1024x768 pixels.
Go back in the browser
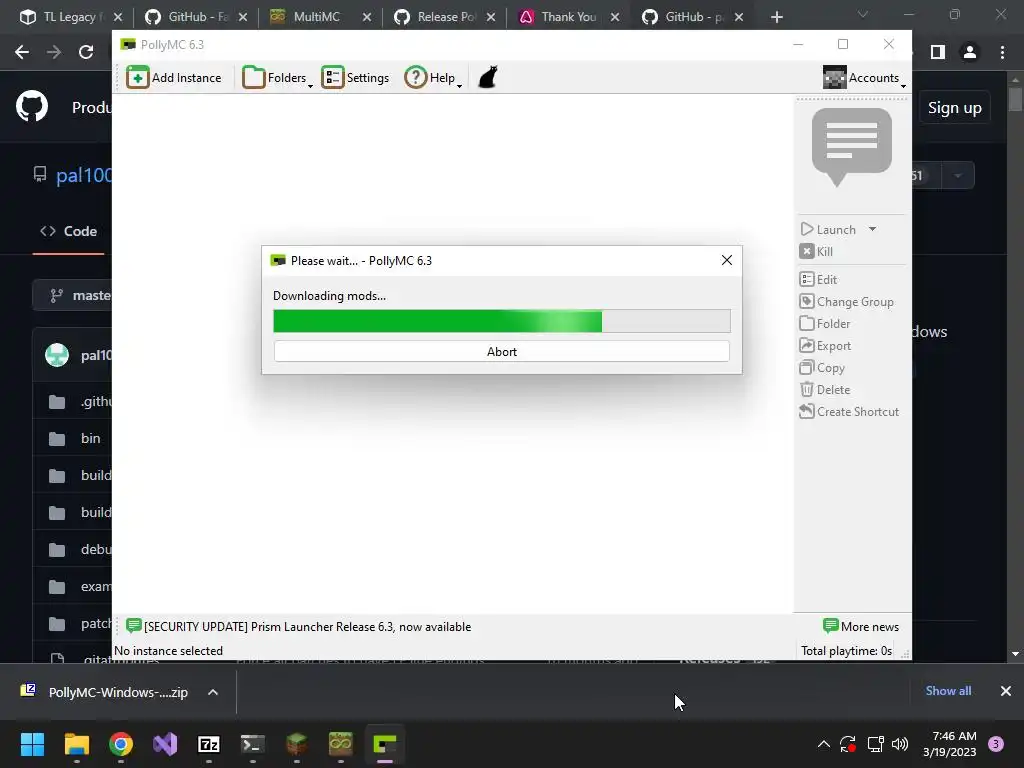coord(22,52)
